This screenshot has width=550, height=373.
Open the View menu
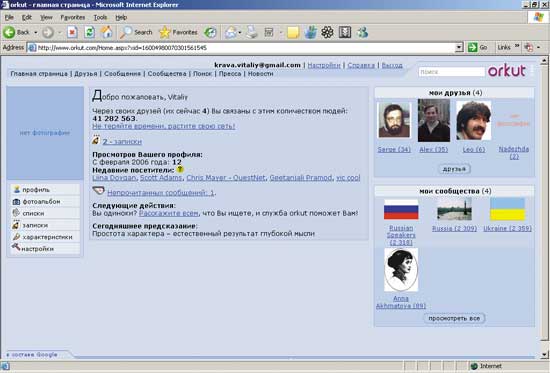point(46,17)
